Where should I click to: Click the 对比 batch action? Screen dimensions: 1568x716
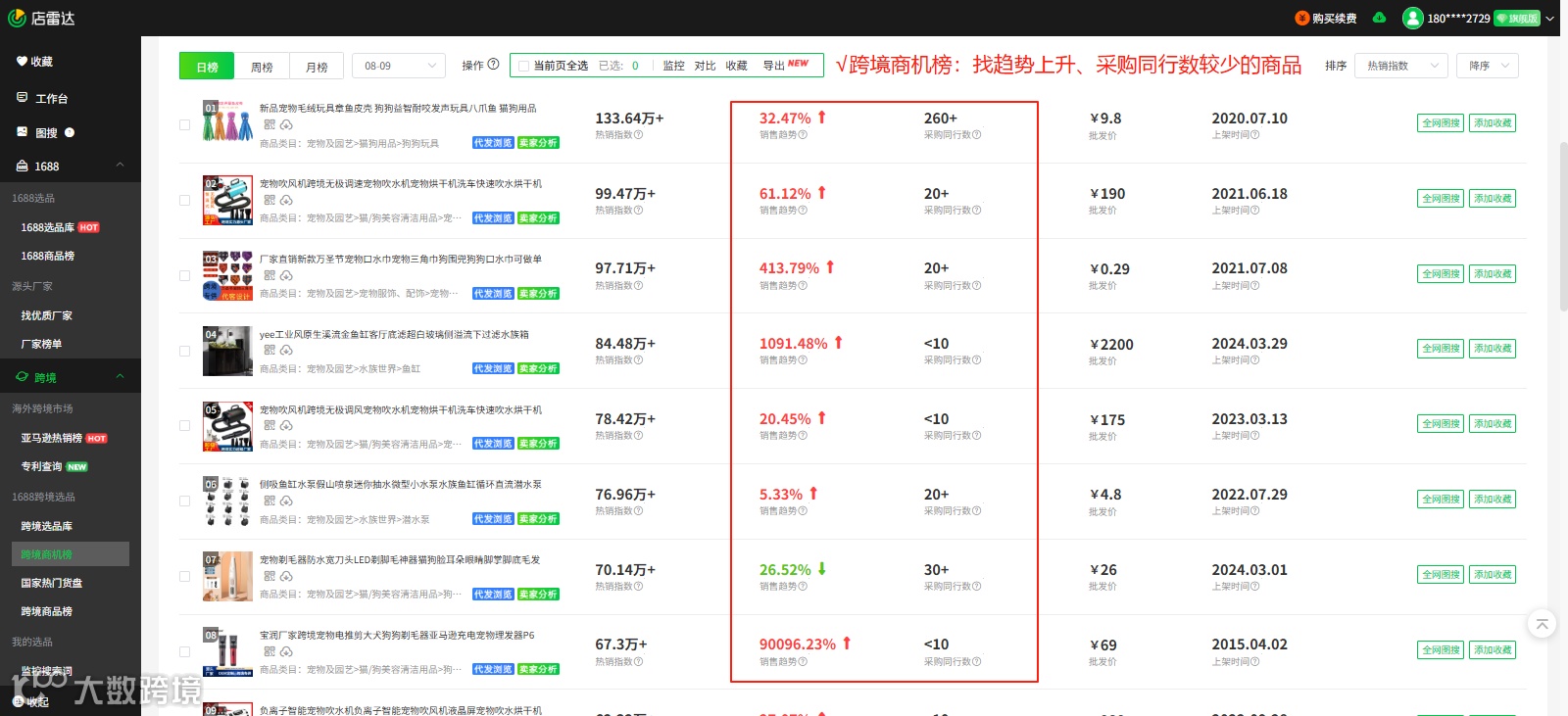pos(705,66)
